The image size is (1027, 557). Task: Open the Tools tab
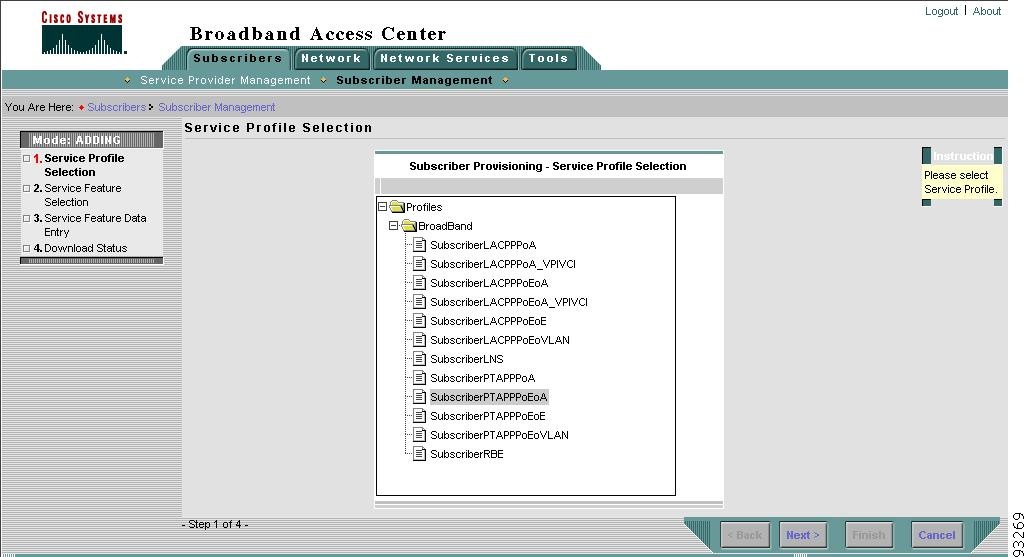(x=548, y=58)
